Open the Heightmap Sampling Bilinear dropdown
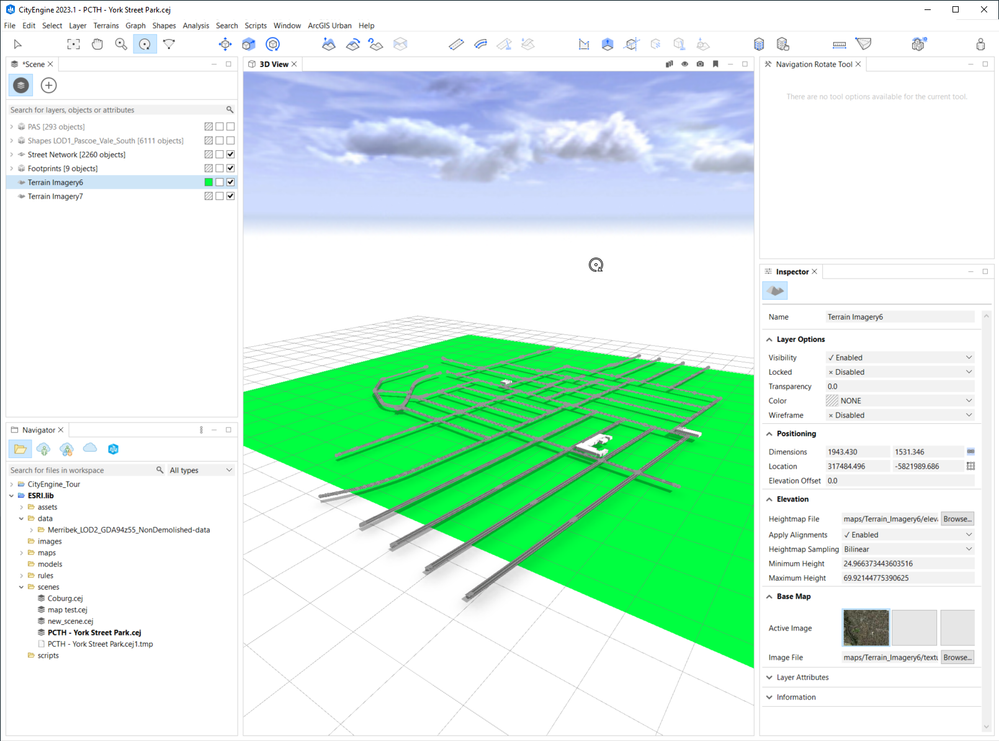 tap(908, 549)
